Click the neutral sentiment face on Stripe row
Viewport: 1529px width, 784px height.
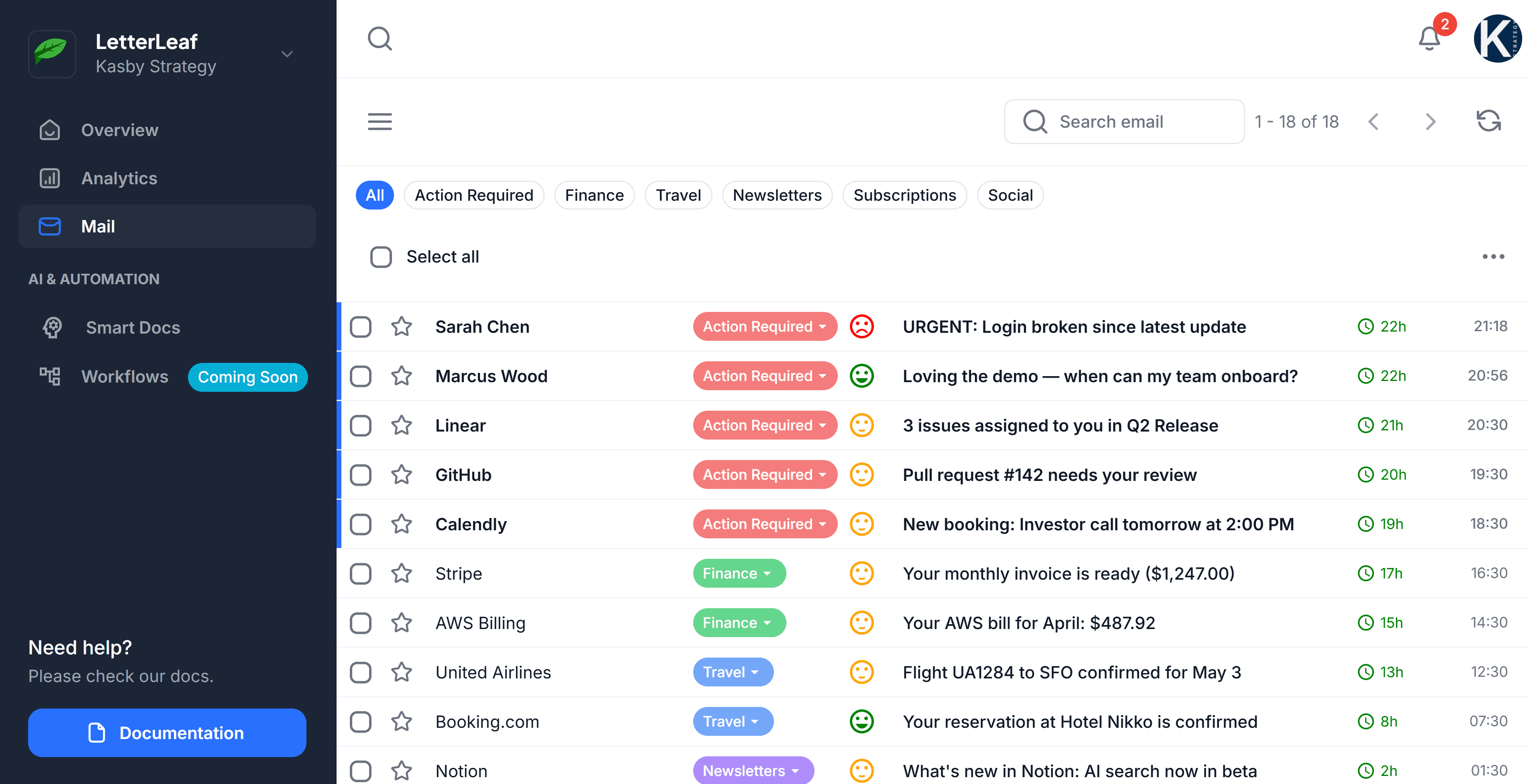click(861, 573)
